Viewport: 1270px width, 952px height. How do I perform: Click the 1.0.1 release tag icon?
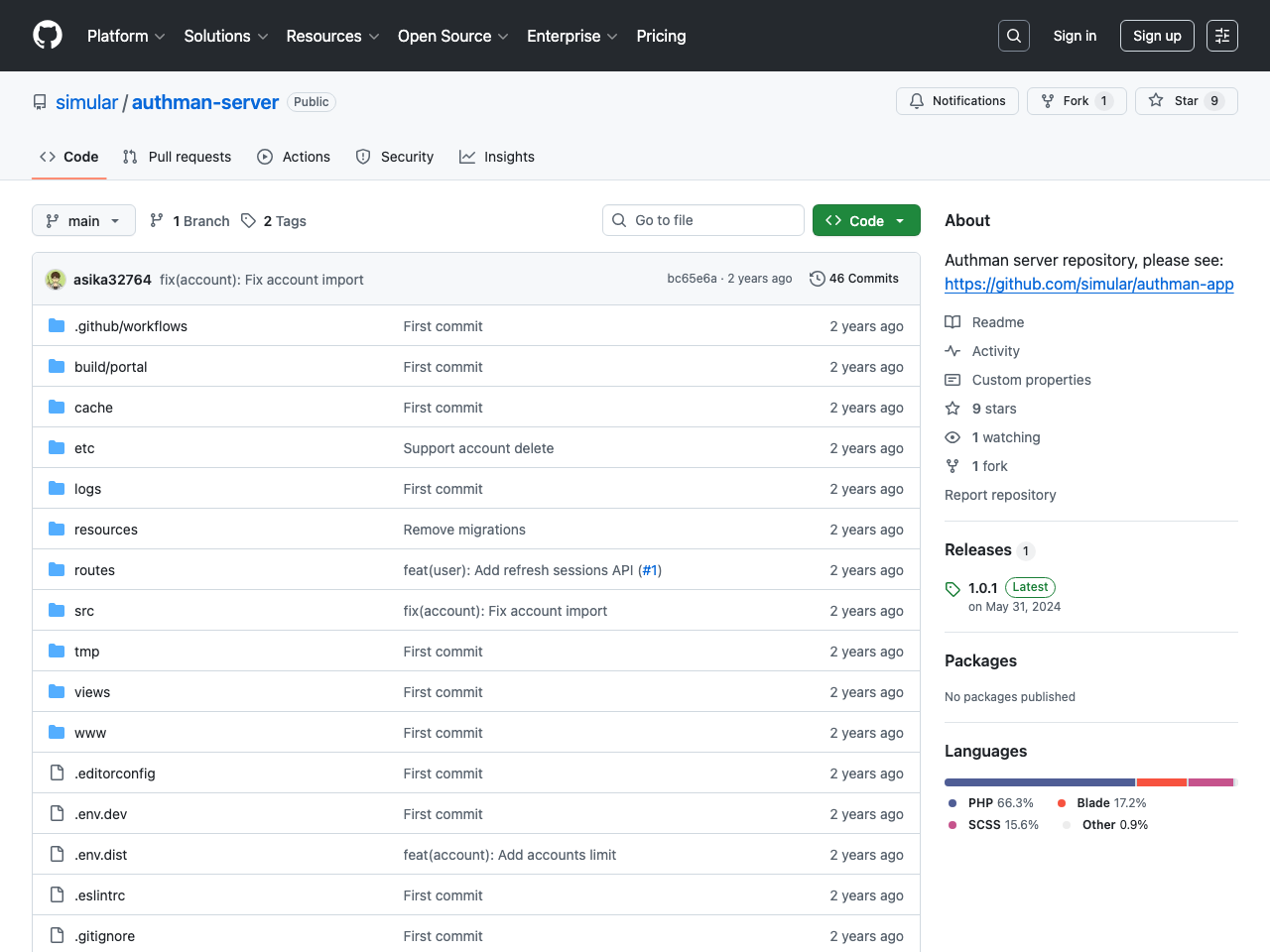(952, 587)
